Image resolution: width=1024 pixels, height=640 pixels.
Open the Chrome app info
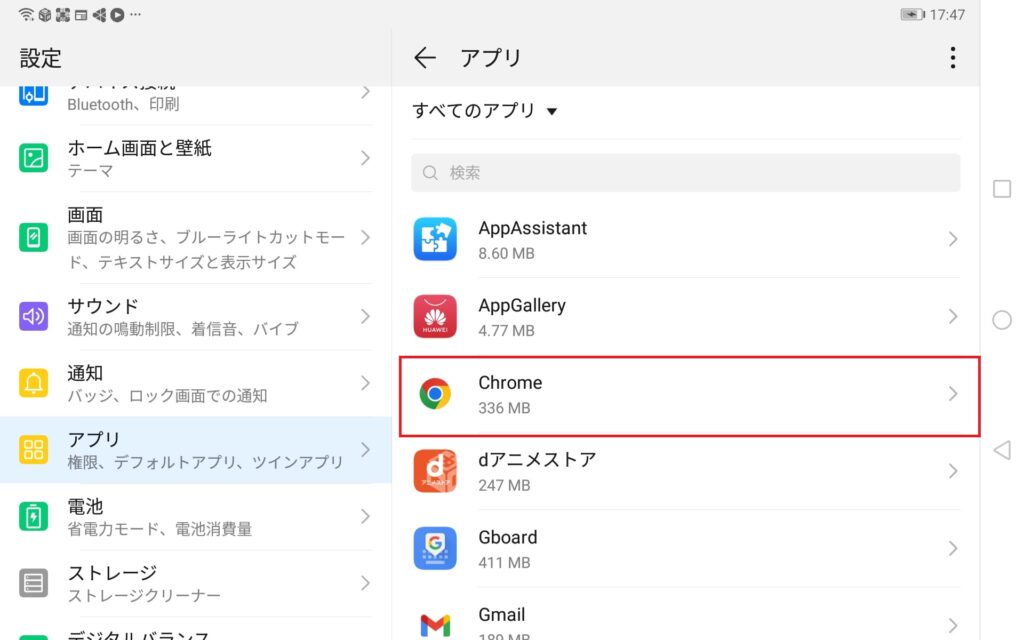[689, 396]
